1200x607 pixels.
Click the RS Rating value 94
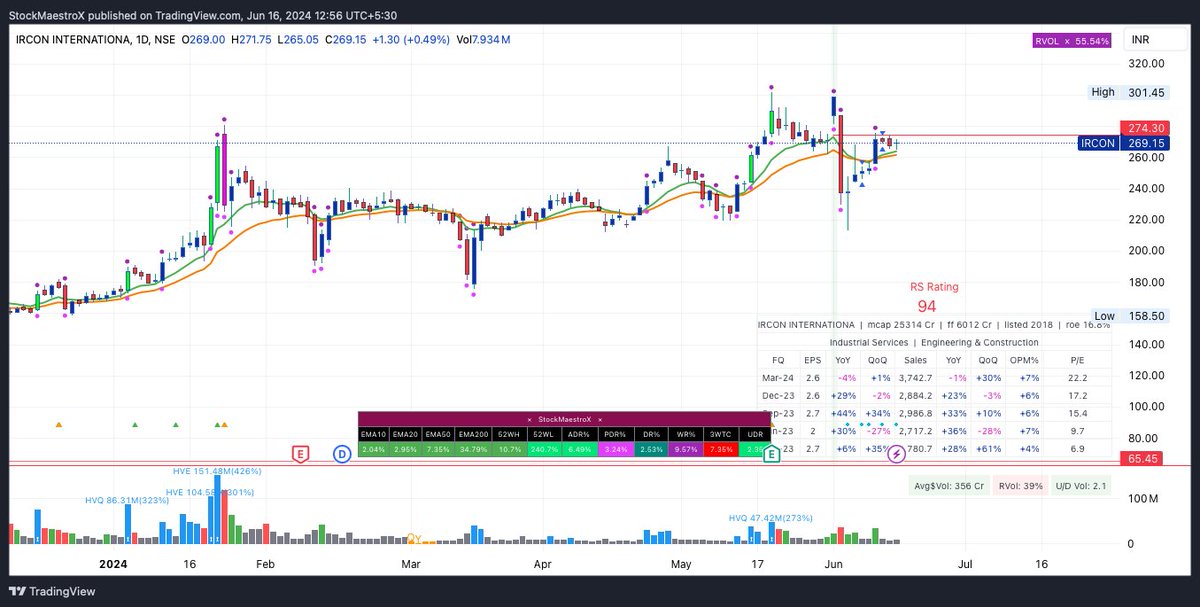(x=927, y=306)
